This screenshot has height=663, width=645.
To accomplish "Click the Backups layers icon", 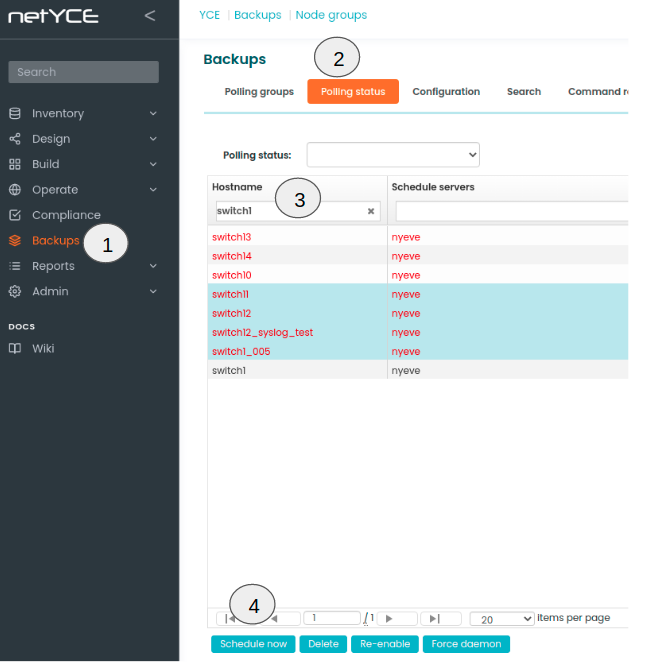I will [x=15, y=240].
